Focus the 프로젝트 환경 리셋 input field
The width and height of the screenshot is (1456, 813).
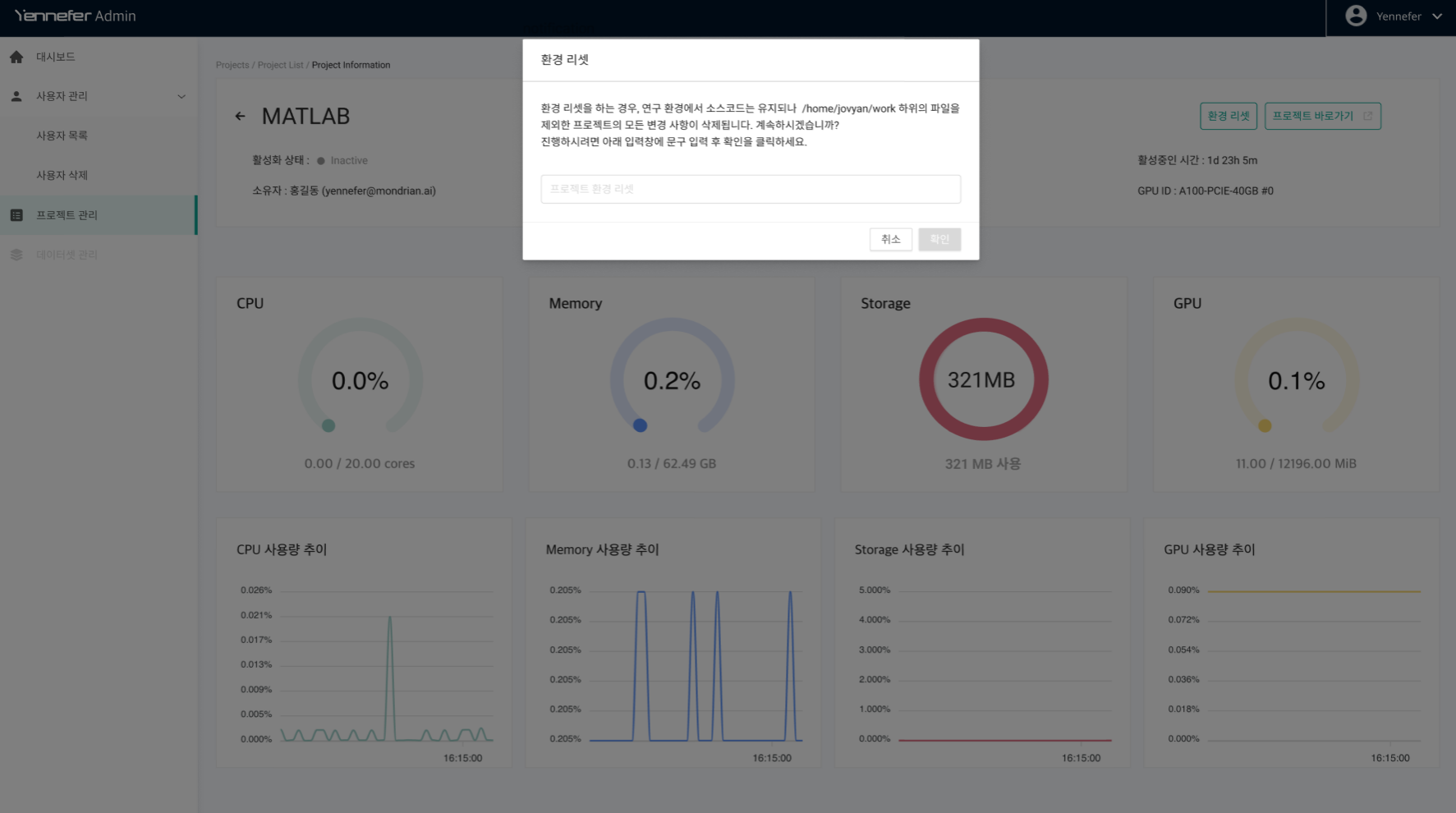pos(750,189)
